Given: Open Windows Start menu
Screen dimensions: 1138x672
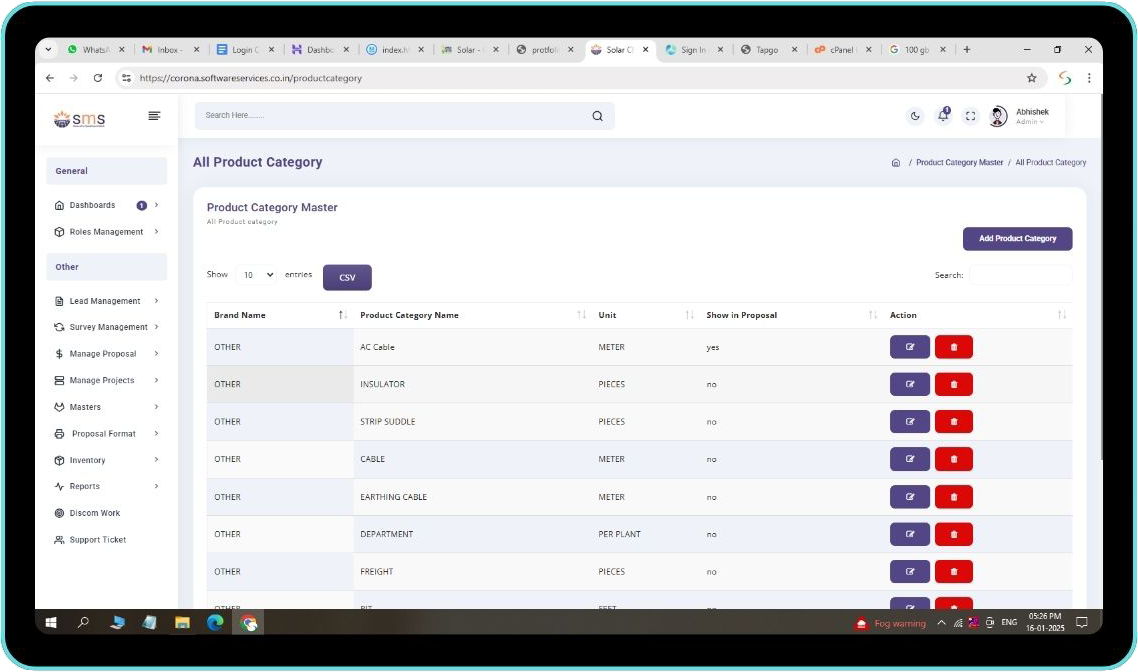Looking at the screenshot, I should (x=51, y=623).
